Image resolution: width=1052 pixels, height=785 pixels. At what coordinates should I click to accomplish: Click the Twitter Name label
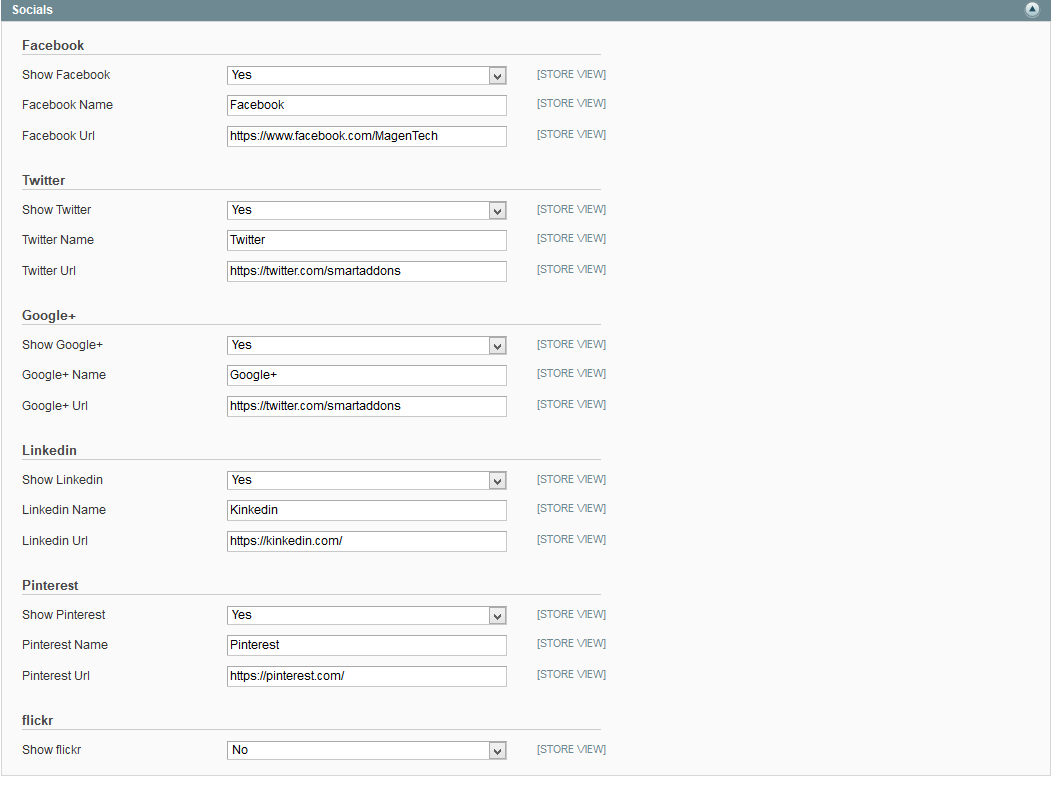pyautogui.click(x=58, y=240)
